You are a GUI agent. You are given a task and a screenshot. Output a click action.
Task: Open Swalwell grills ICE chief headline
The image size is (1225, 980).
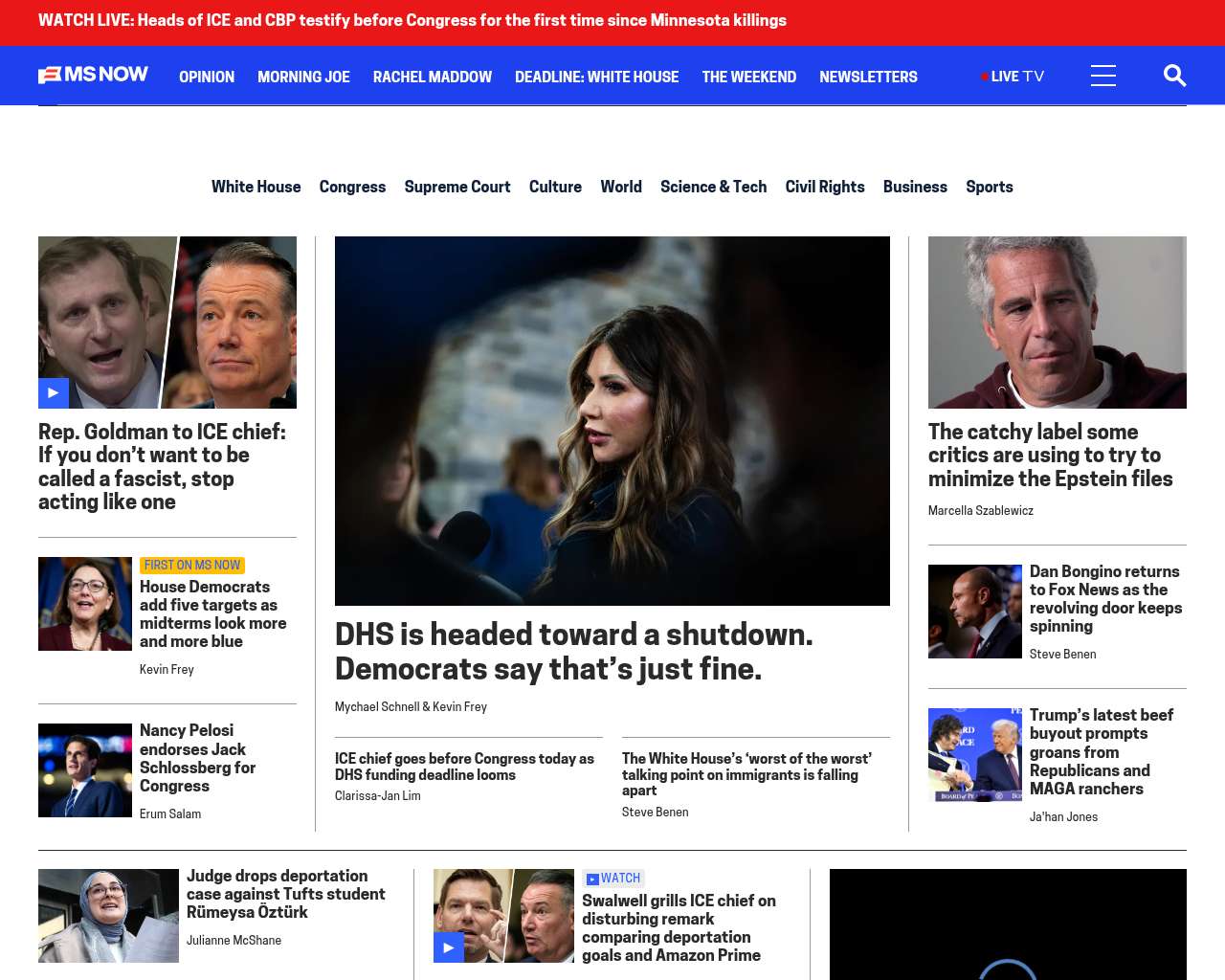679,927
